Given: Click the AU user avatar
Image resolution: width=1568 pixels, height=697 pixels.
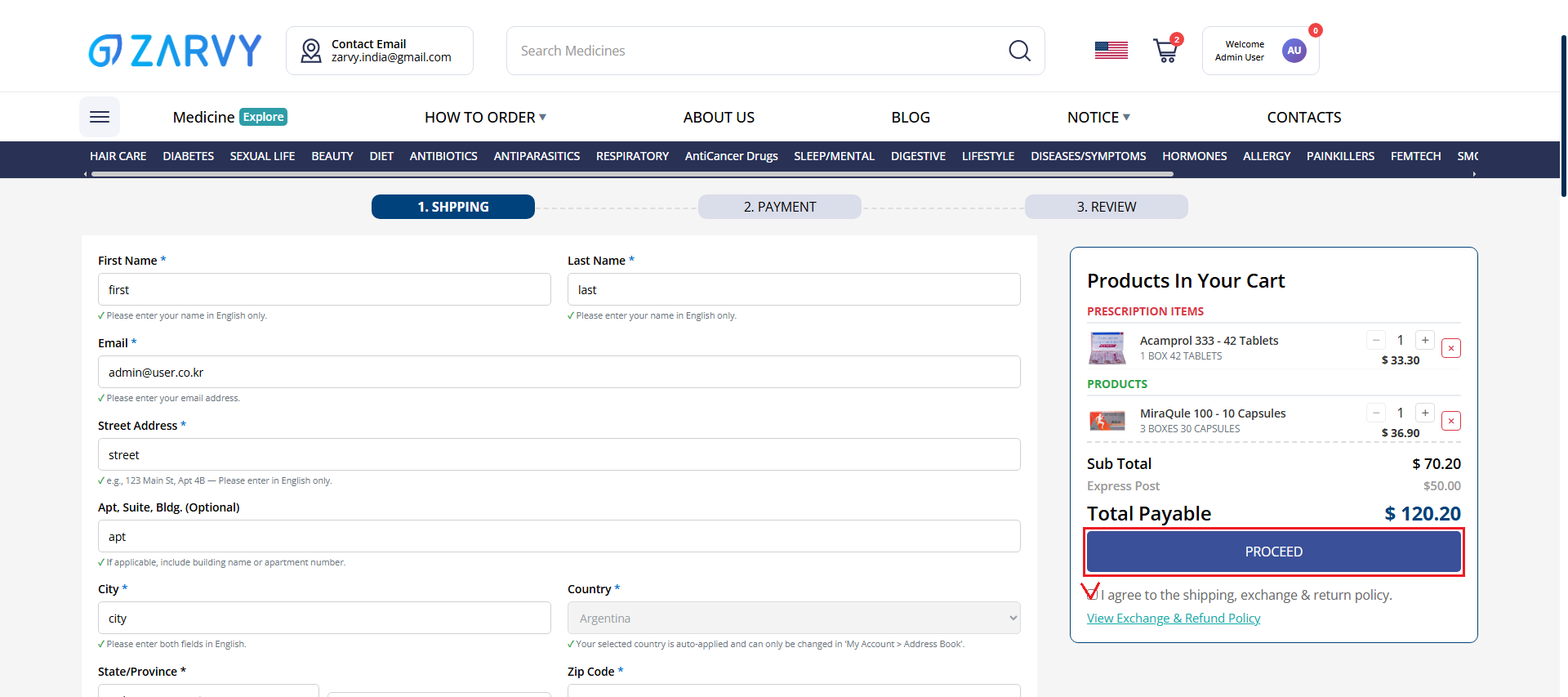Looking at the screenshot, I should 1294,51.
